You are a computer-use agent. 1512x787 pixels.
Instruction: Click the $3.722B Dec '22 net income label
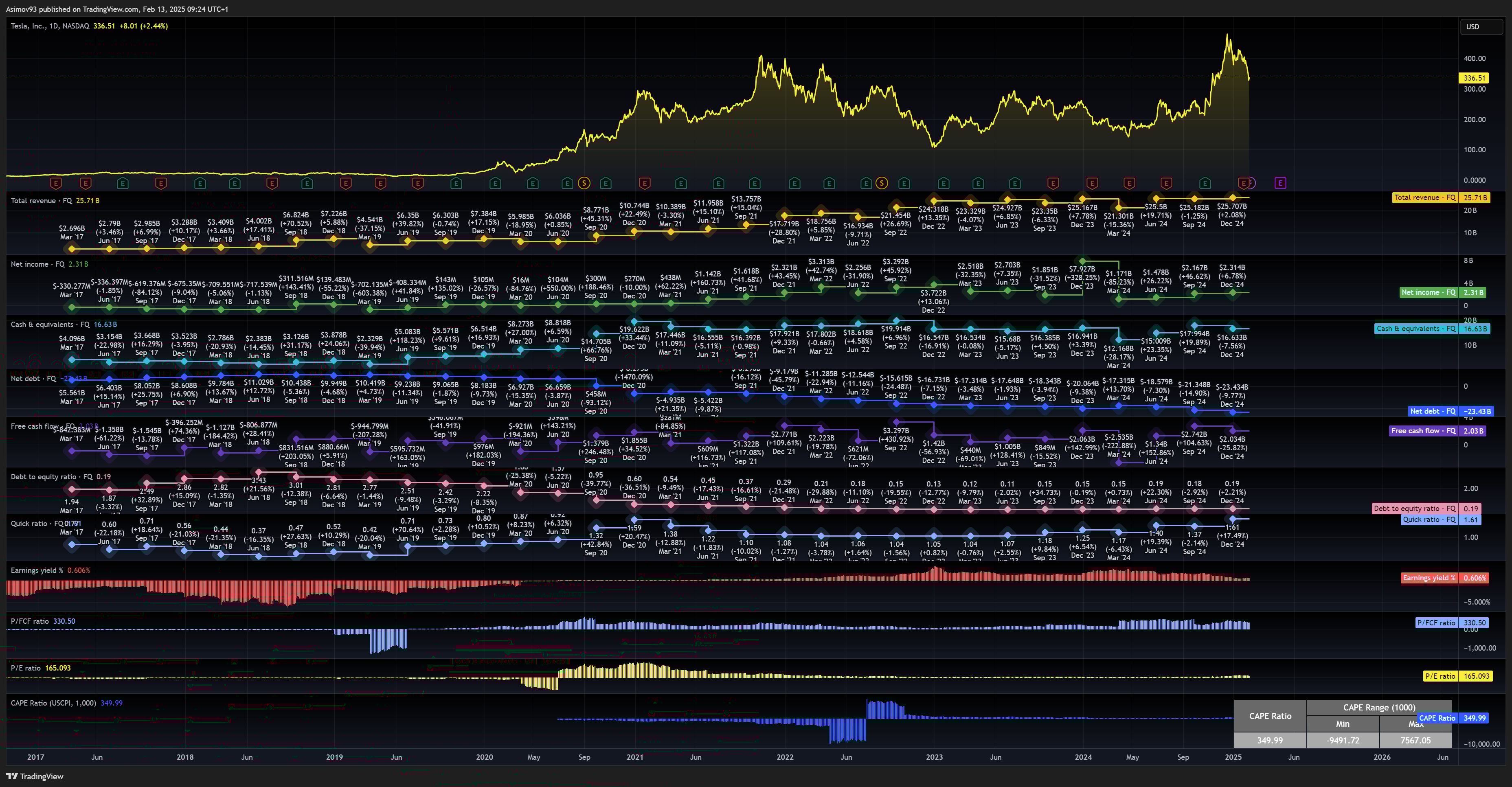pos(933,301)
